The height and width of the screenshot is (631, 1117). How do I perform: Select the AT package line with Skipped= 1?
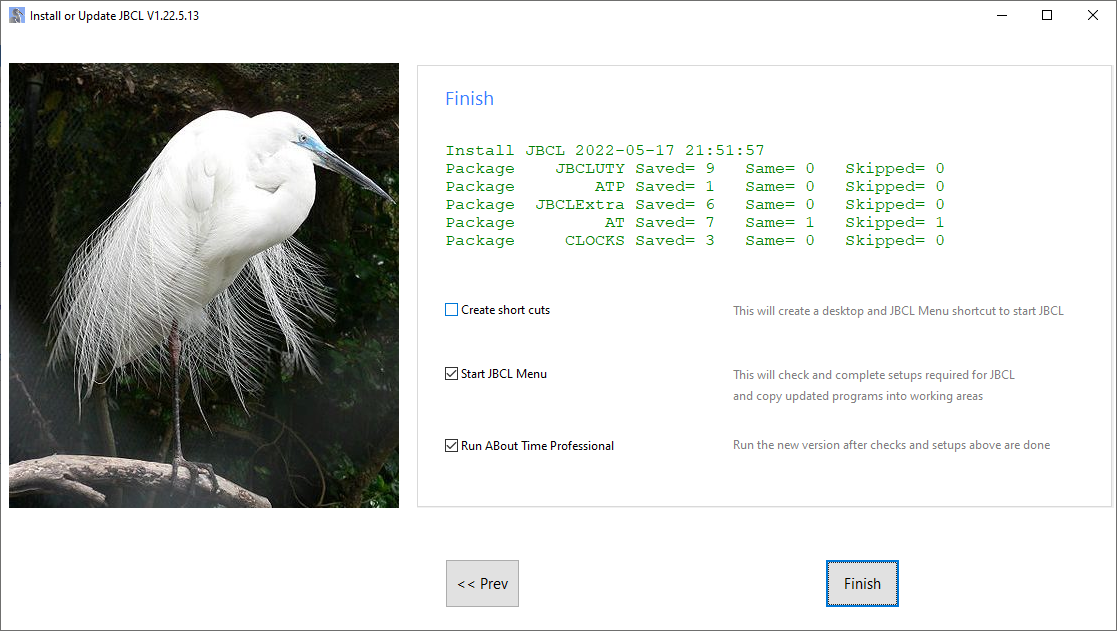coord(694,223)
